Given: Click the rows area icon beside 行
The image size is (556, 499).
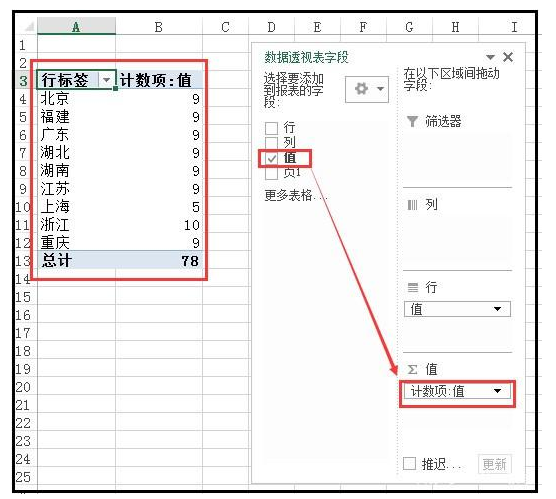Looking at the screenshot, I should point(413,287).
